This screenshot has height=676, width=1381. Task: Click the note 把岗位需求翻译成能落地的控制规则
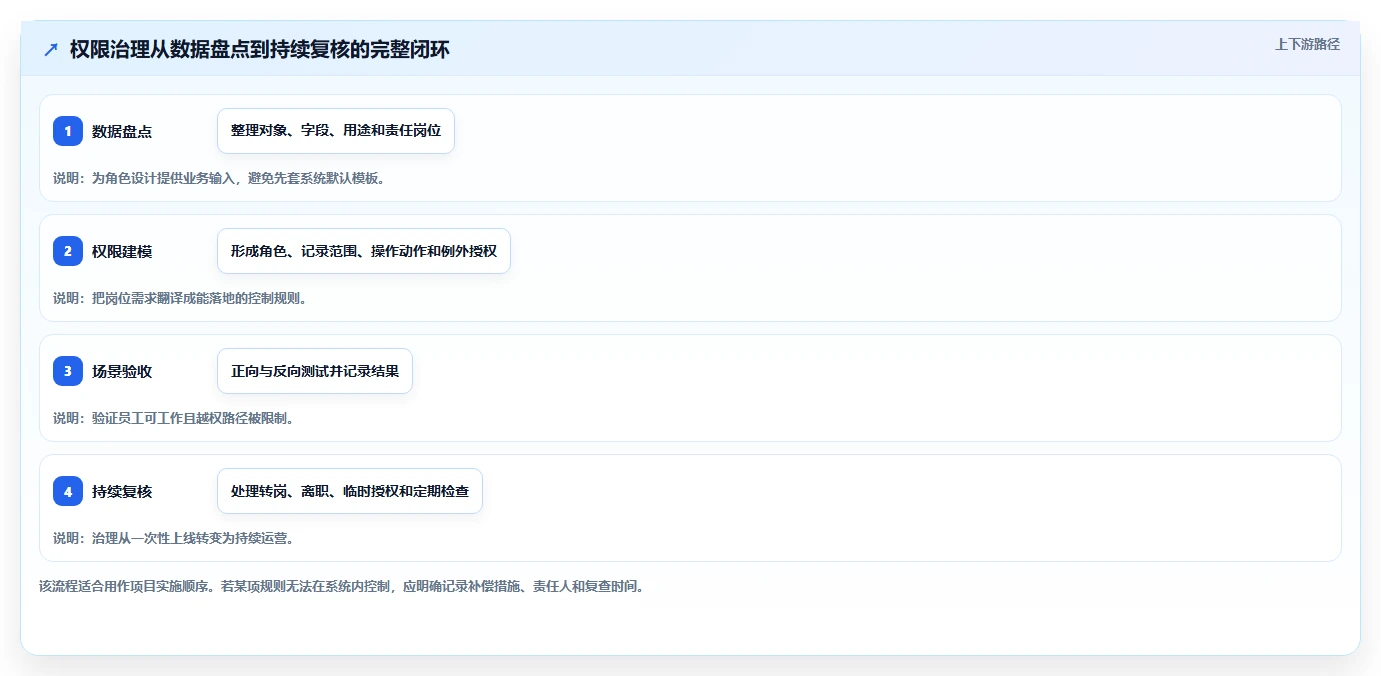click(199, 298)
